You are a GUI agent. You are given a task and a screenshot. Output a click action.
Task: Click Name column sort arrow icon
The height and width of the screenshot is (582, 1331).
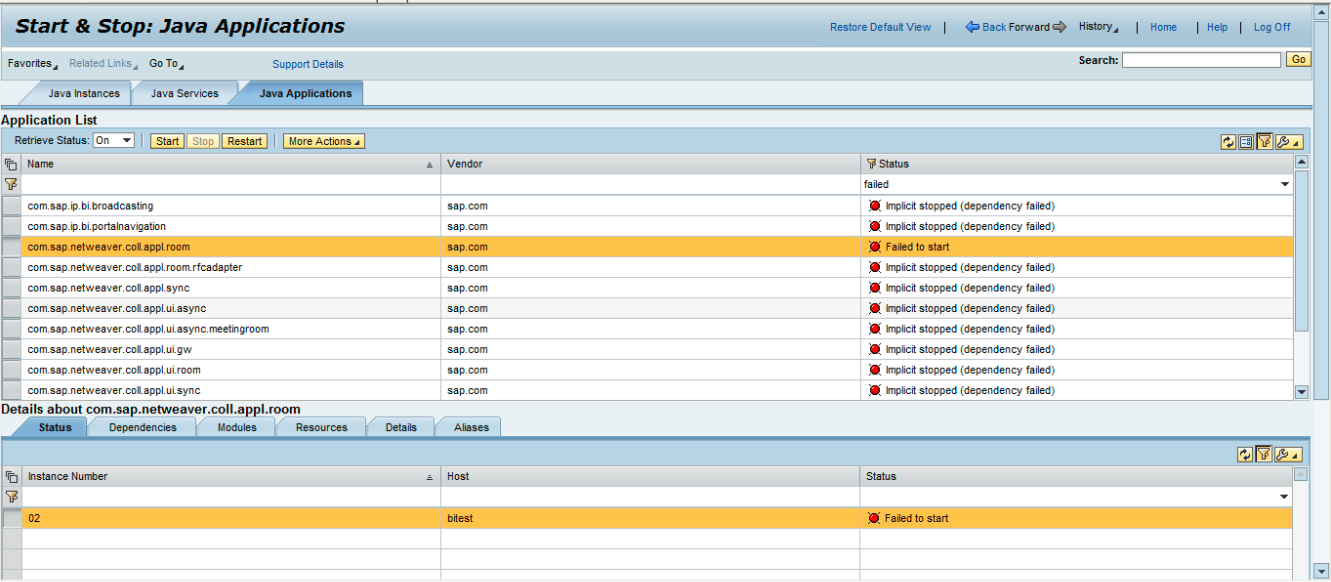(430, 164)
